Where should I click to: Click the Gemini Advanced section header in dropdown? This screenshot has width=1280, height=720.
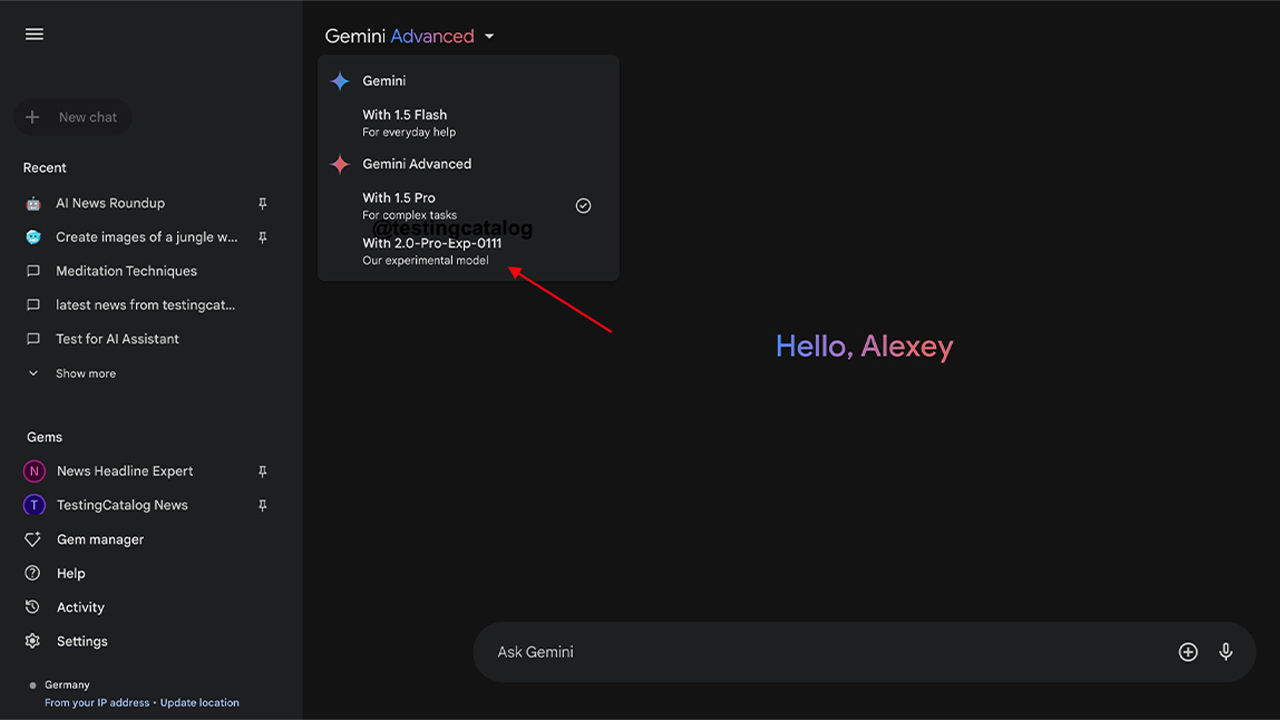click(x=417, y=164)
